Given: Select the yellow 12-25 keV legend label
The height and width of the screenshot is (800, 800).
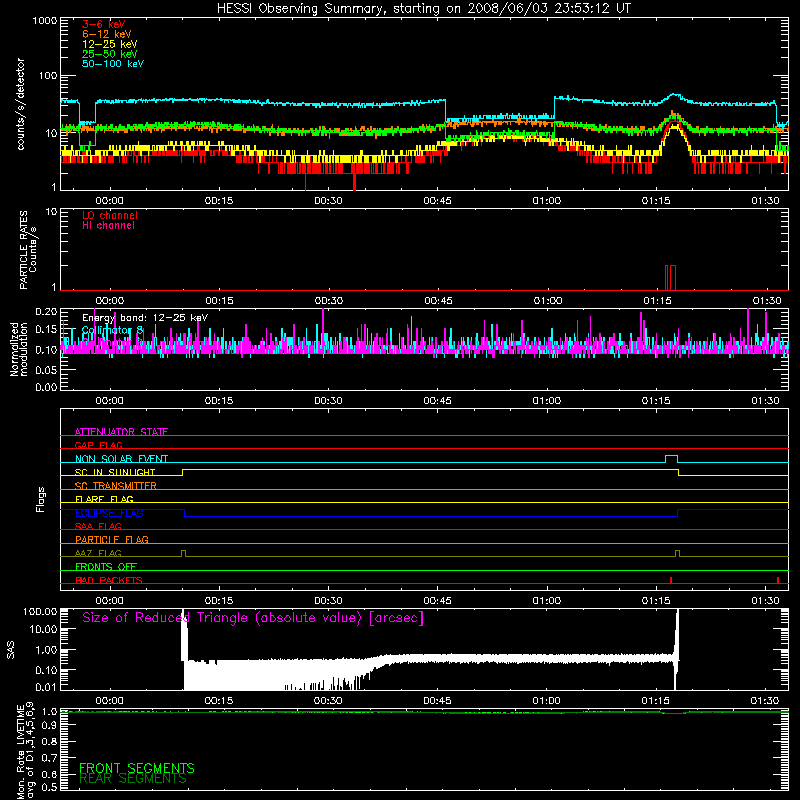Looking at the screenshot, I should [110, 44].
